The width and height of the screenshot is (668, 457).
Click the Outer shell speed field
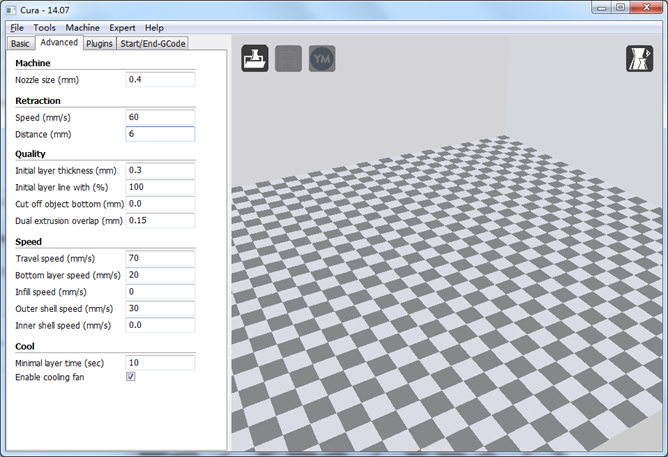pyautogui.click(x=160, y=308)
